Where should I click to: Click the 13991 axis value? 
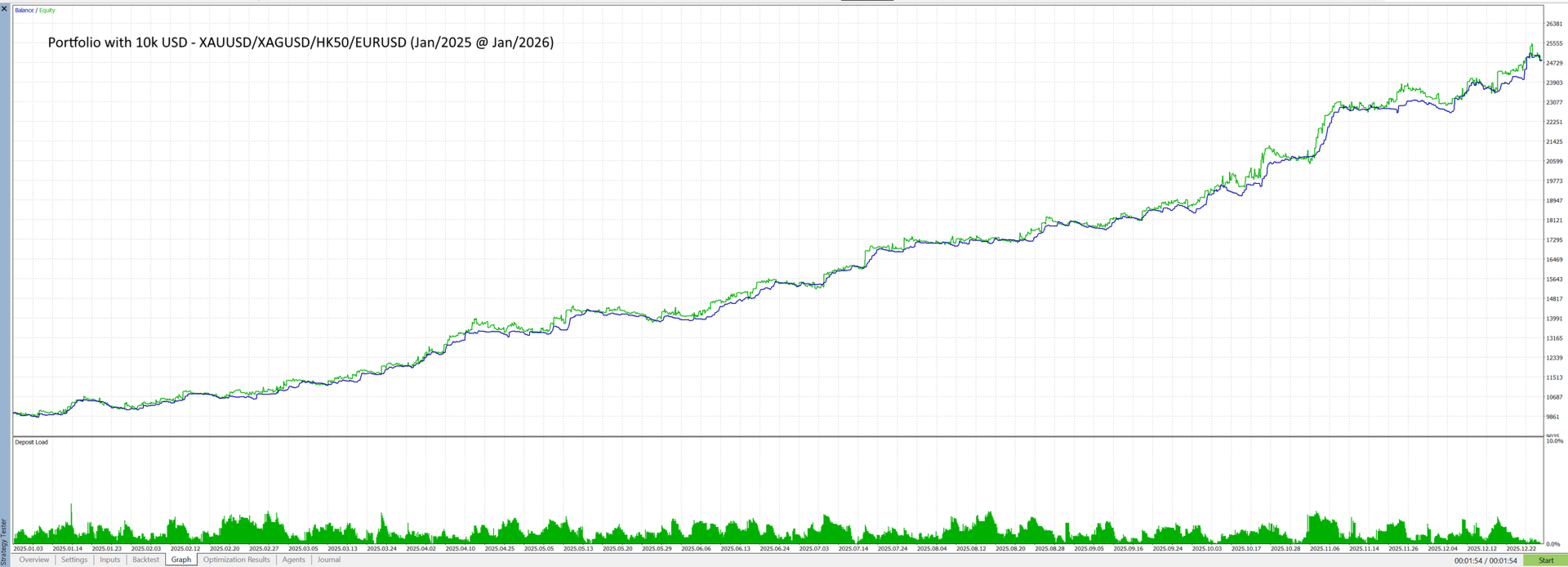coord(1554,319)
